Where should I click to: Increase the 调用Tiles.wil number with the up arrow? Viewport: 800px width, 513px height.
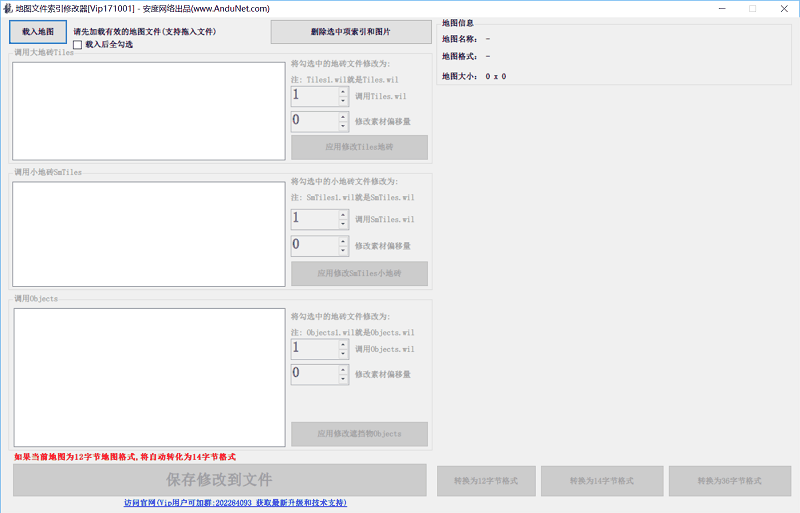[343, 92]
